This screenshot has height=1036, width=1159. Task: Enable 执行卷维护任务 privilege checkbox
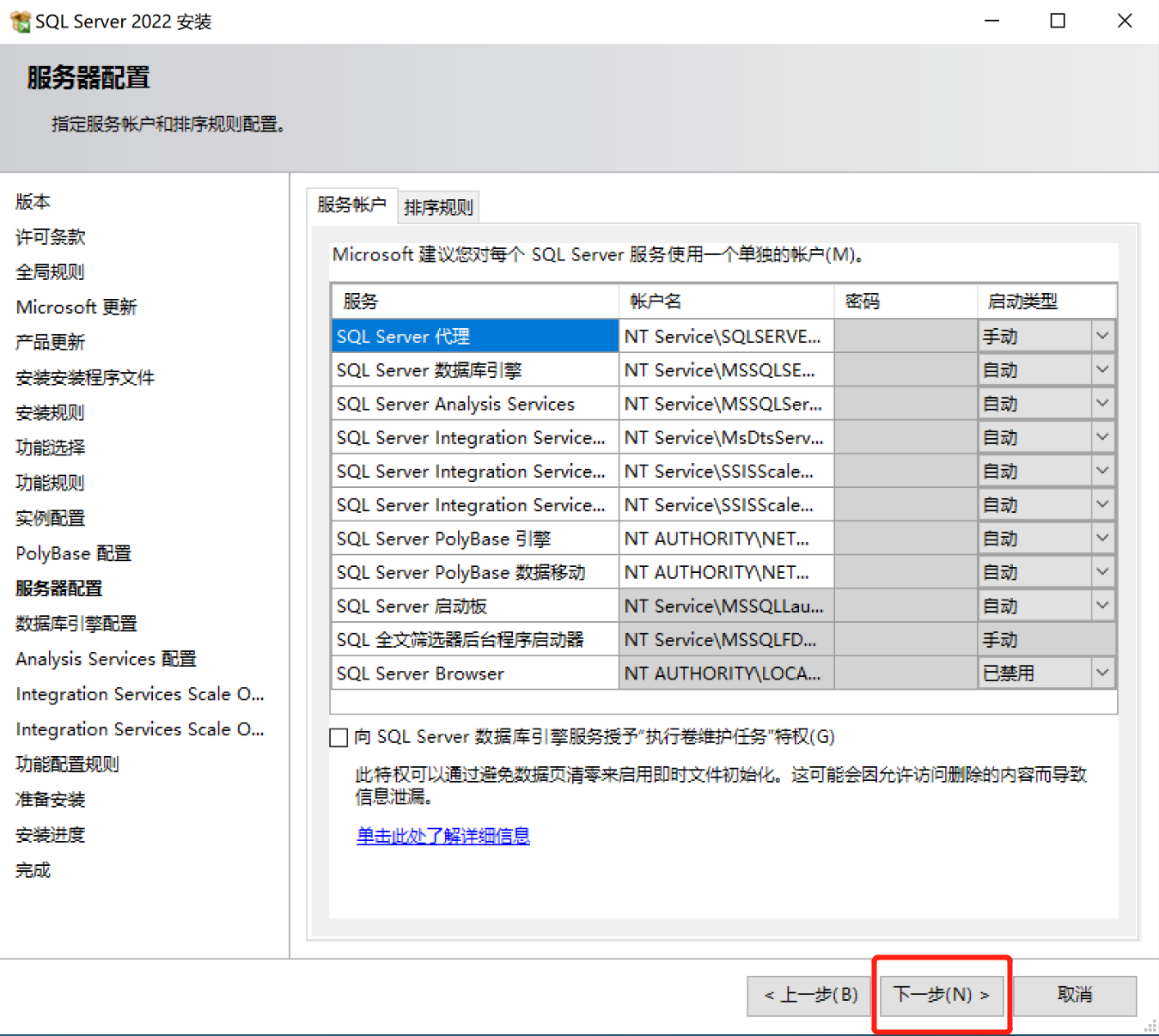(x=339, y=737)
